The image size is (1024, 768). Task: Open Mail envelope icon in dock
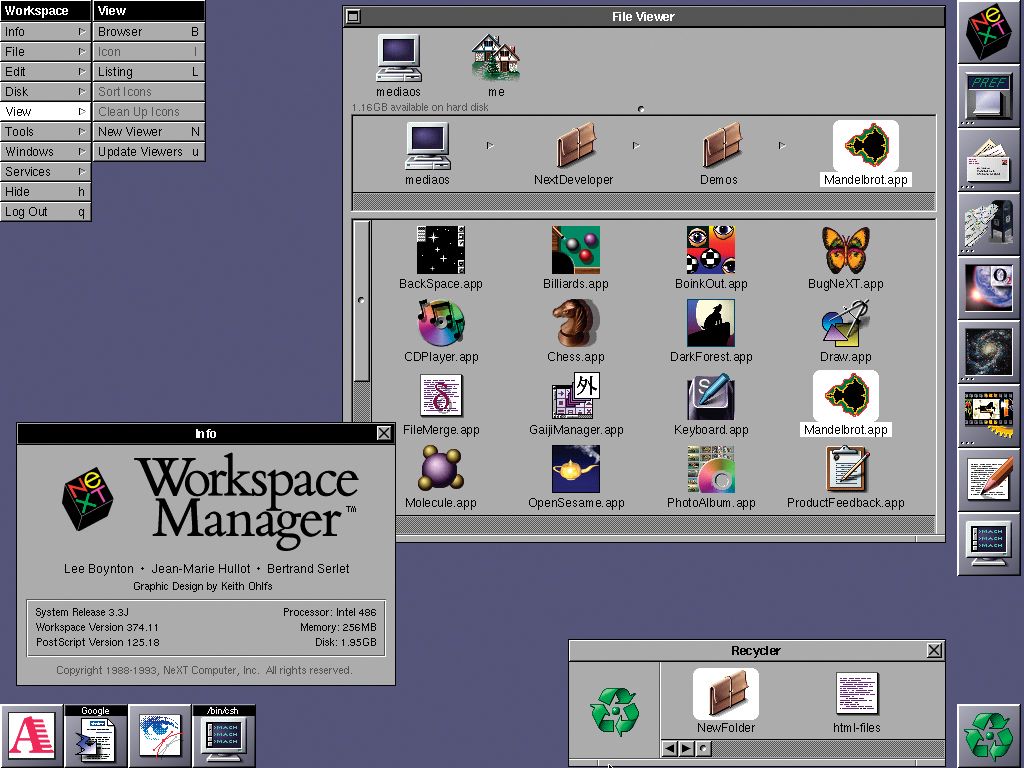pos(988,160)
